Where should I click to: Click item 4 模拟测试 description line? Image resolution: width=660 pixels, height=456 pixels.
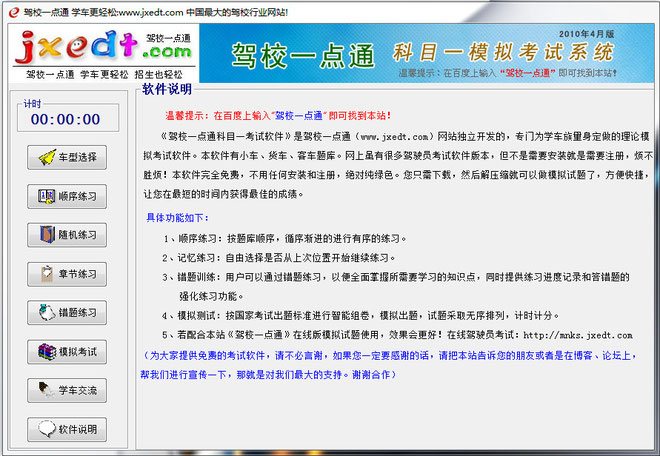tap(361, 315)
